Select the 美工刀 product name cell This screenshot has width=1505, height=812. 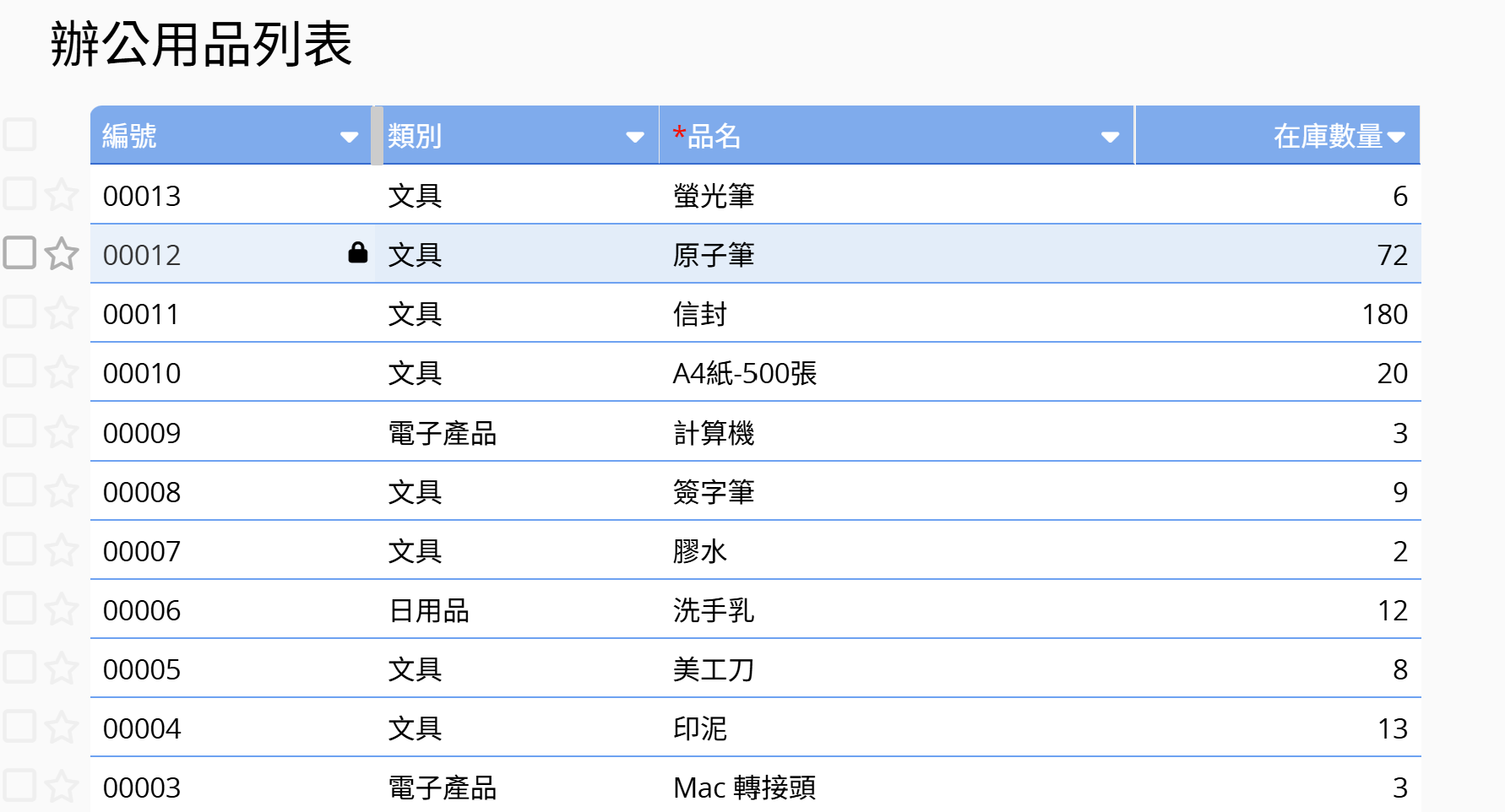pos(897,669)
